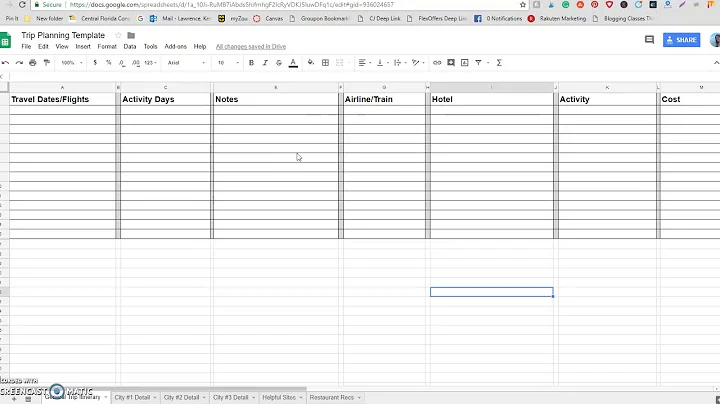The height and width of the screenshot is (404, 720).
Task: Toggle strikethrough formatting
Action: pos(279,62)
